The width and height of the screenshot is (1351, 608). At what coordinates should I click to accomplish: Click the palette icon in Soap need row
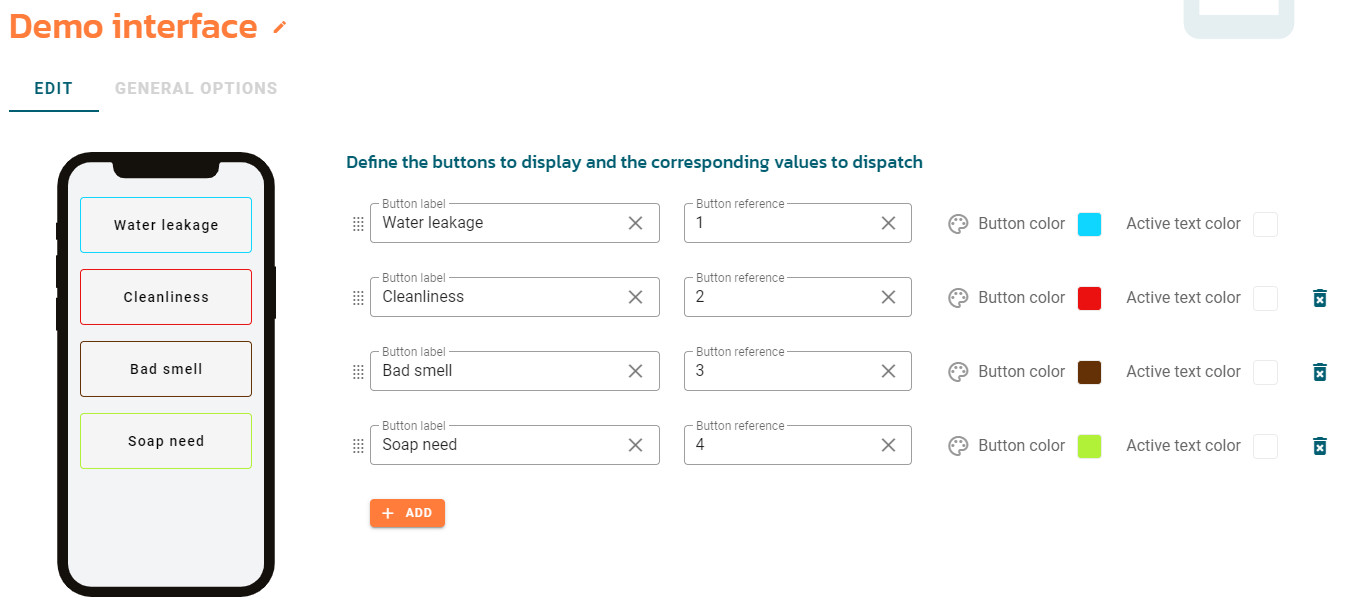(x=958, y=446)
